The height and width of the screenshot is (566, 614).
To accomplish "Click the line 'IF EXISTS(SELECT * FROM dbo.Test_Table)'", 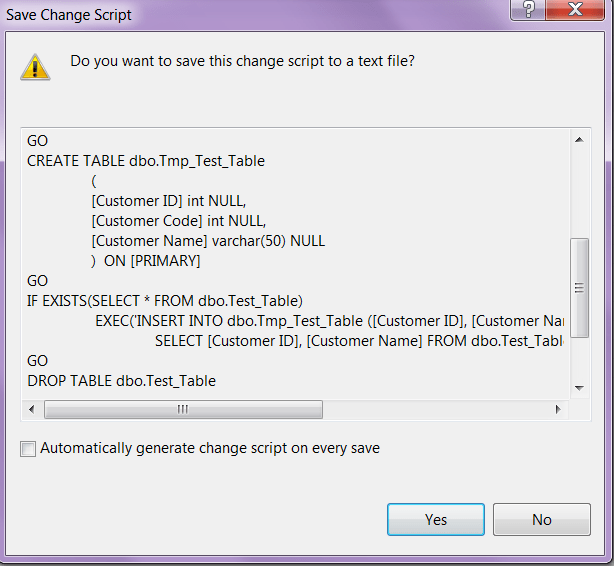I will point(165,301).
